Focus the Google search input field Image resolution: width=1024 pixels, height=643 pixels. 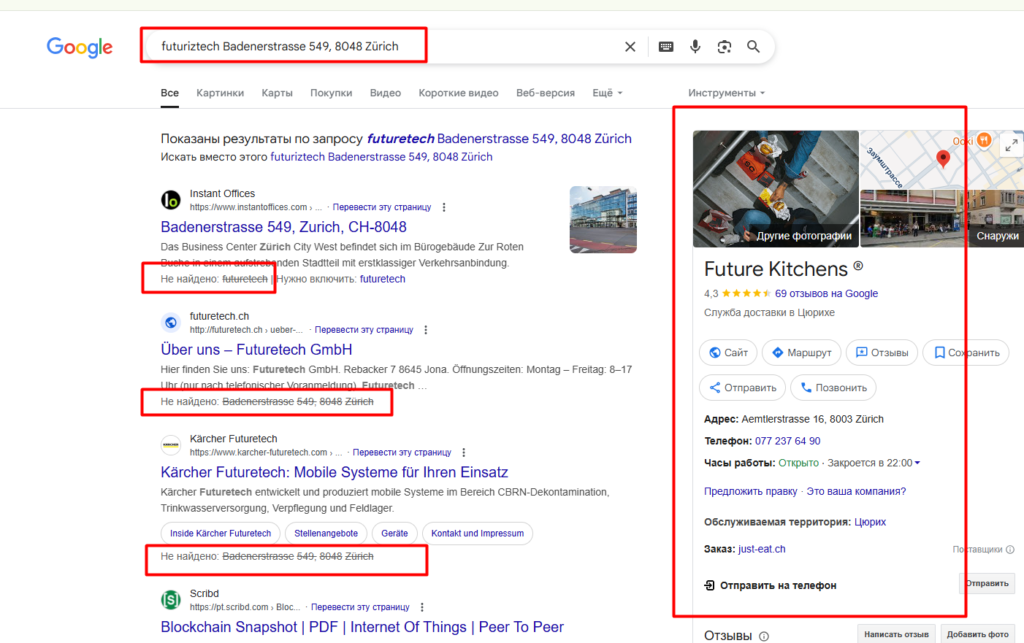385,46
